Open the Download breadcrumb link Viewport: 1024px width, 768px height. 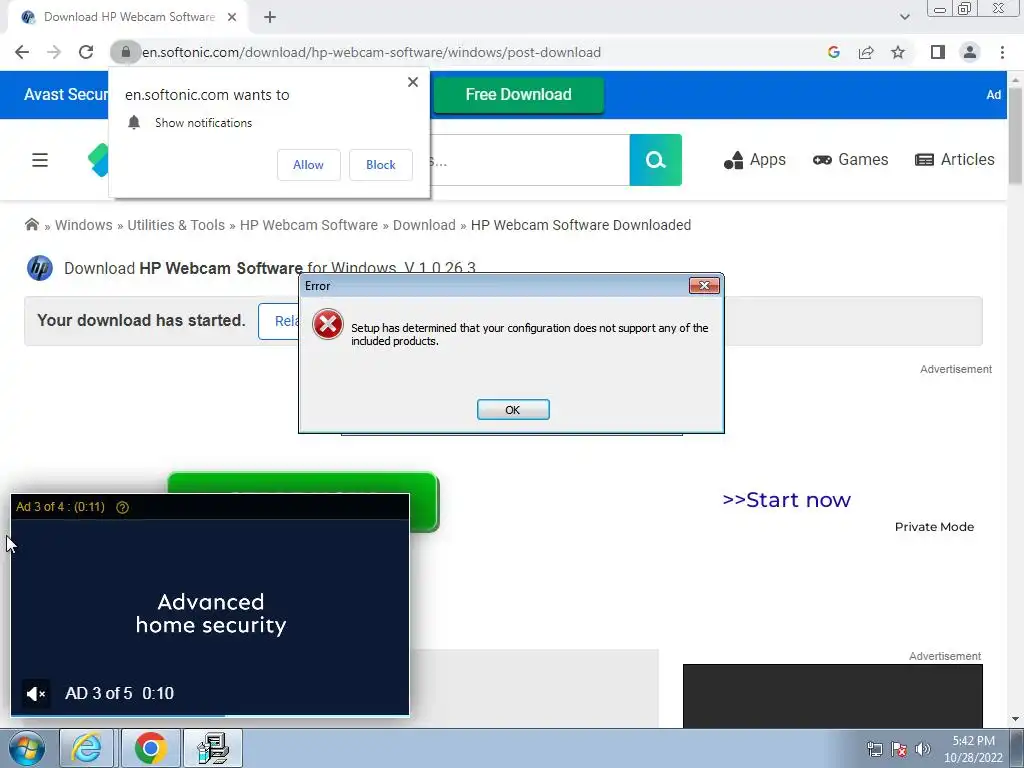pyautogui.click(x=424, y=225)
